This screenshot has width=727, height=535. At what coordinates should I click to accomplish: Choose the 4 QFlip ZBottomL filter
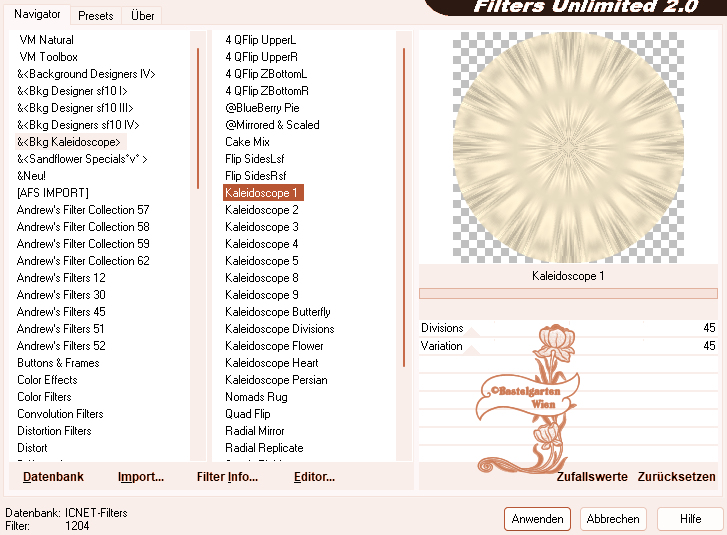click(266, 74)
